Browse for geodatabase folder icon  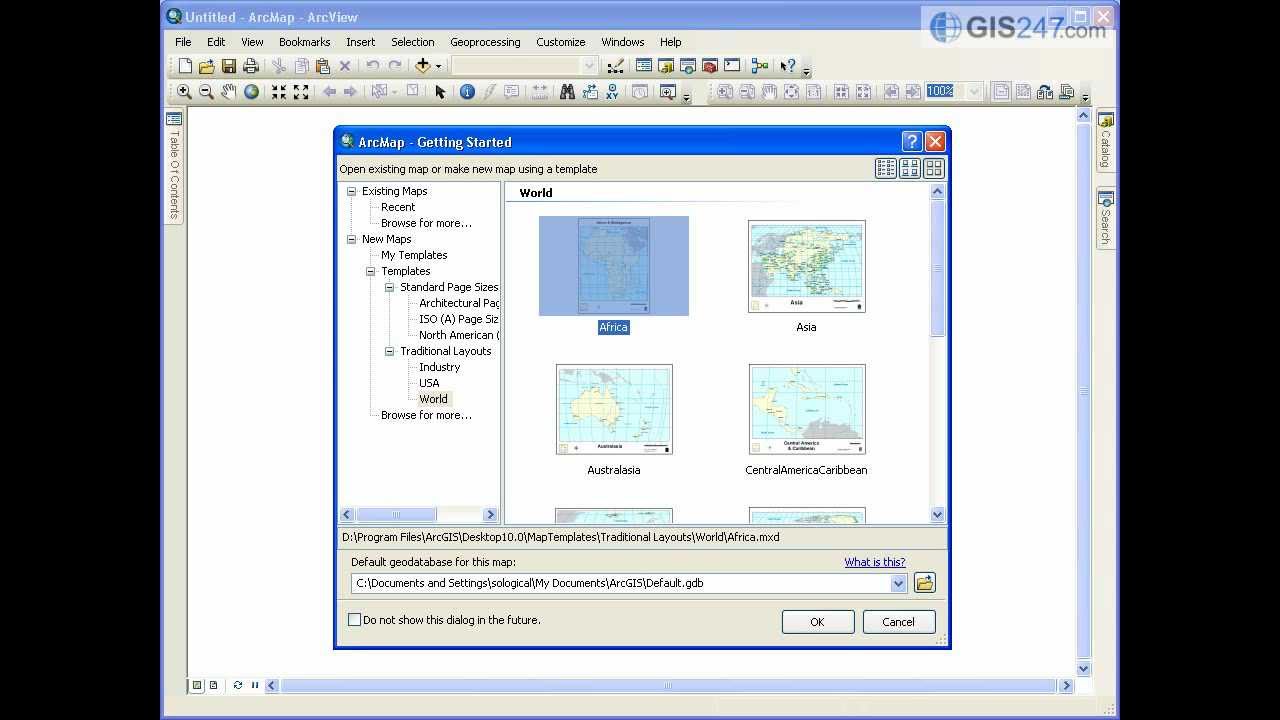click(x=924, y=583)
